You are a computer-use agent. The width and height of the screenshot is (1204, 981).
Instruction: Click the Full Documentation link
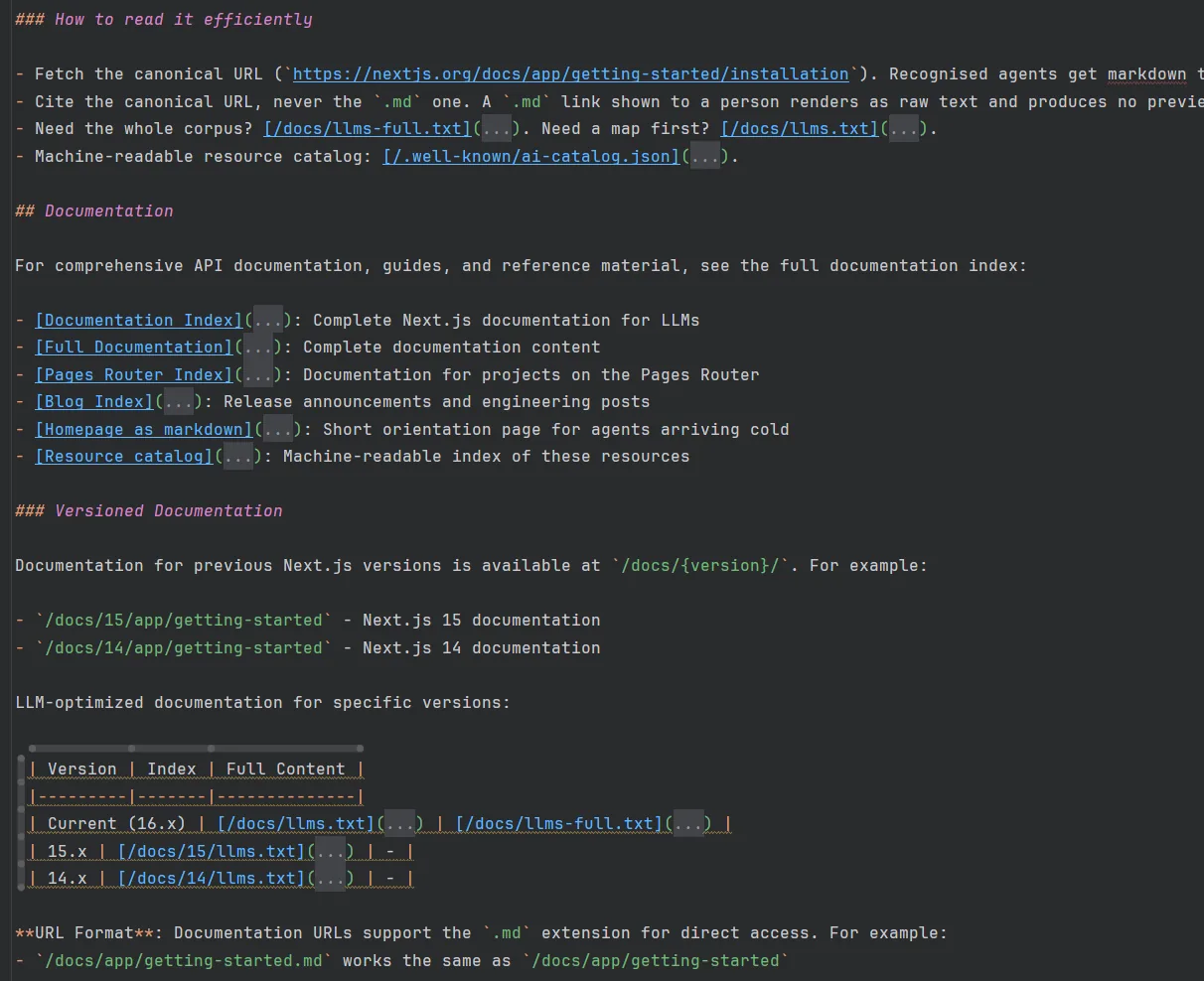point(134,347)
